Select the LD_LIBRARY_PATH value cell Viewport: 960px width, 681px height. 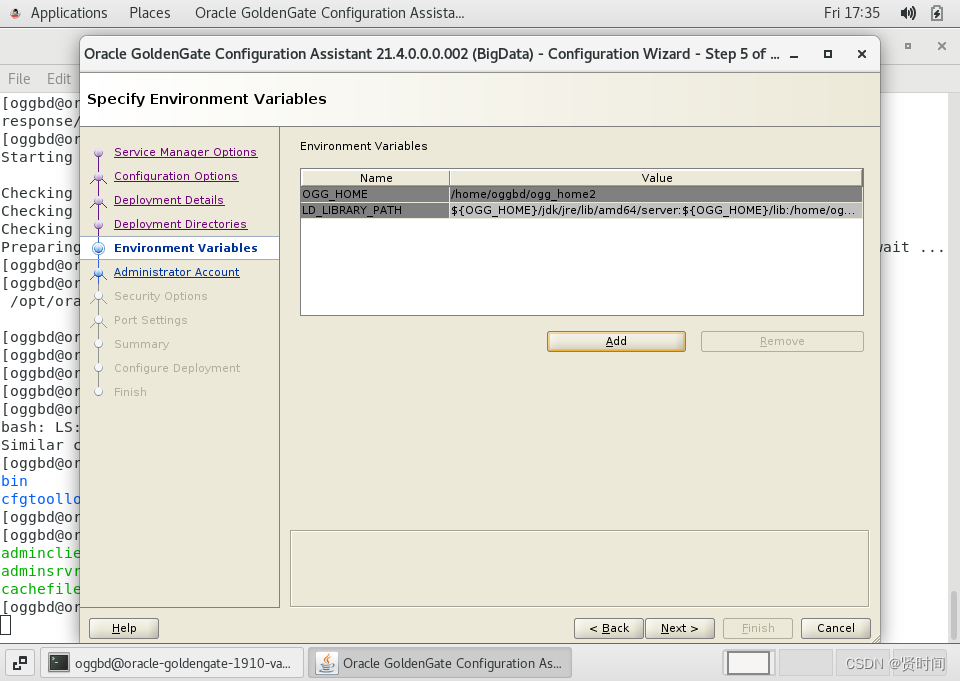coord(656,210)
